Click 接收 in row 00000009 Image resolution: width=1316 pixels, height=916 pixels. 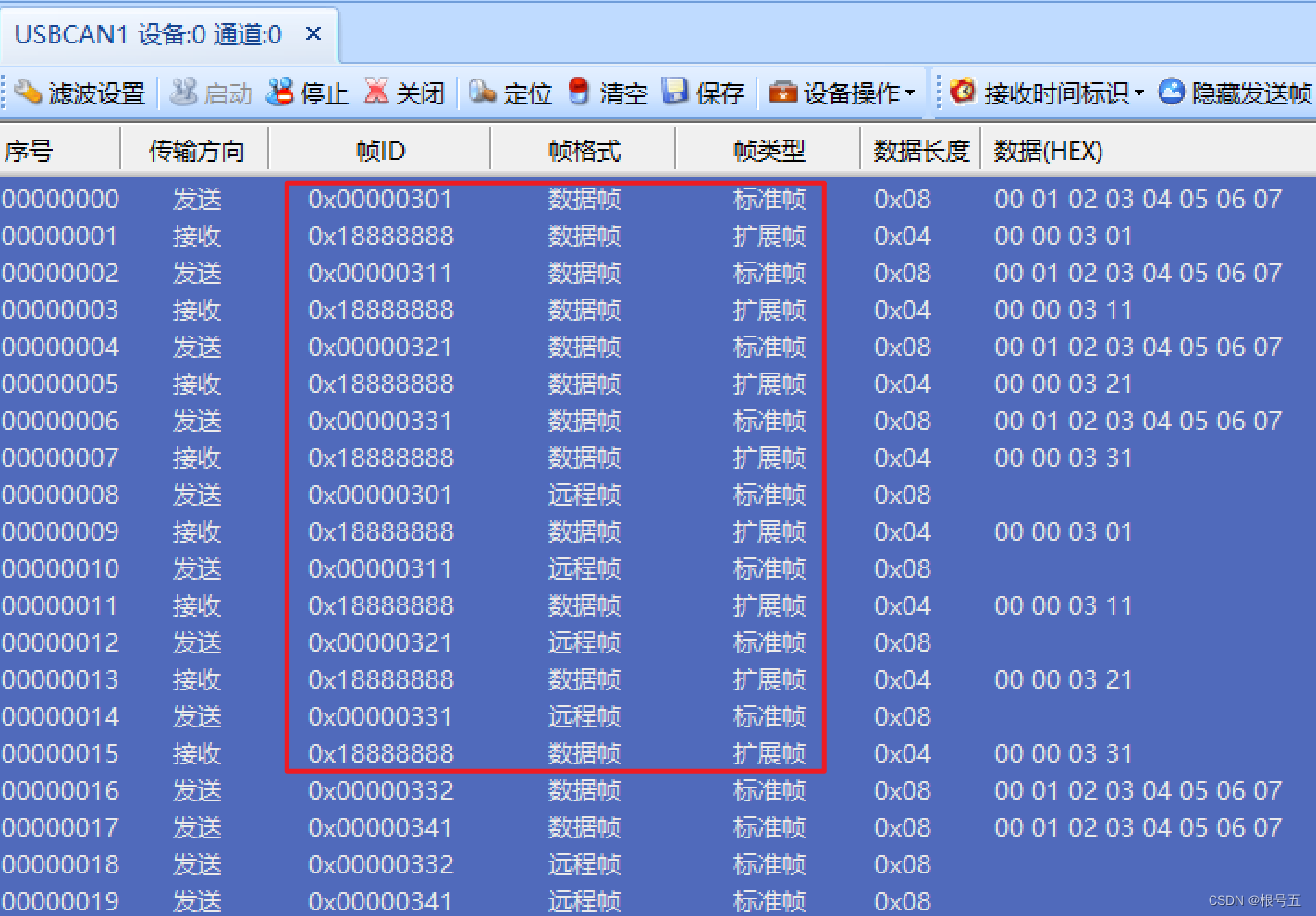click(x=197, y=531)
